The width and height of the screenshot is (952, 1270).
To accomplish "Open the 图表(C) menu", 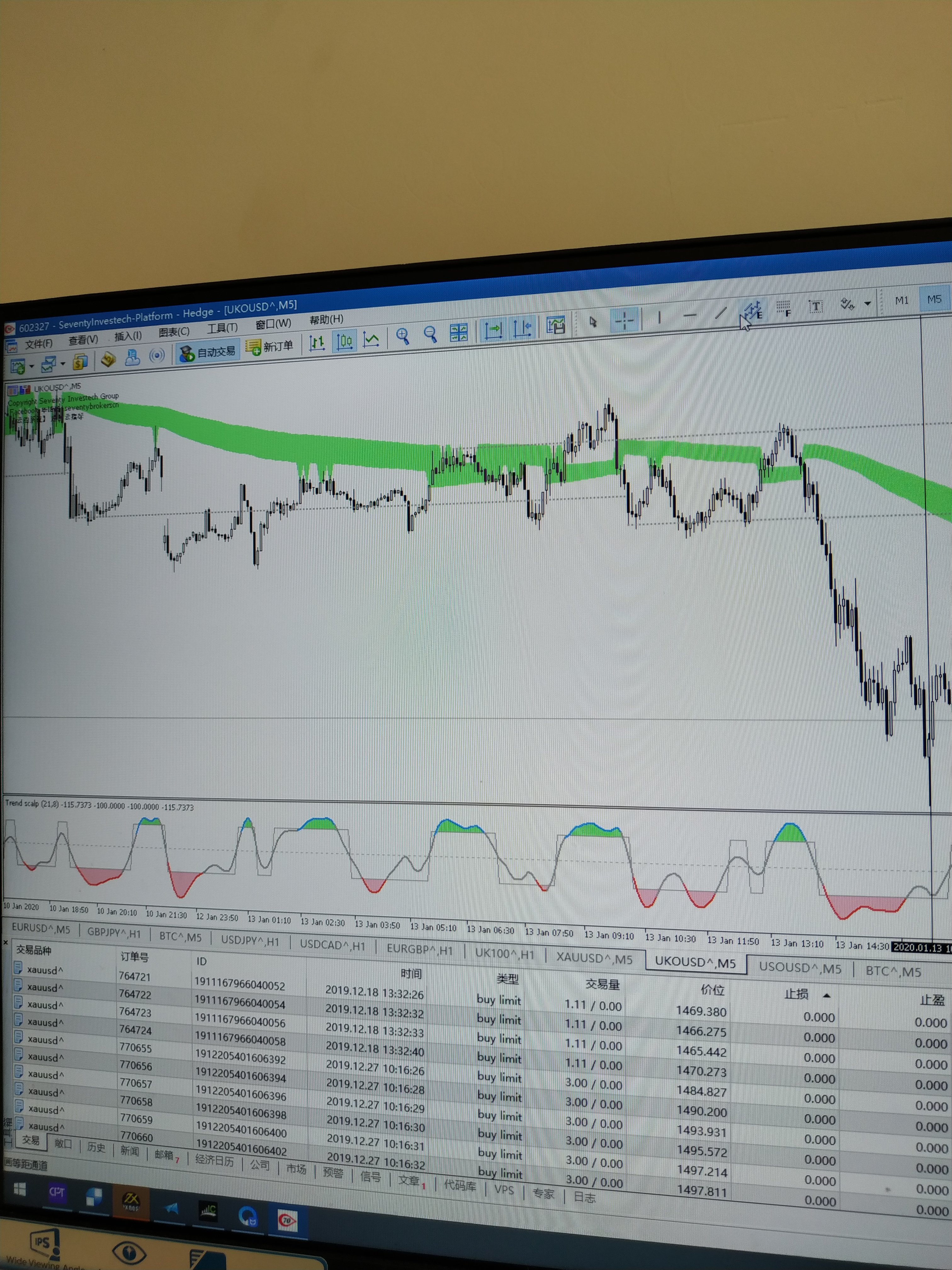I will coord(174,332).
